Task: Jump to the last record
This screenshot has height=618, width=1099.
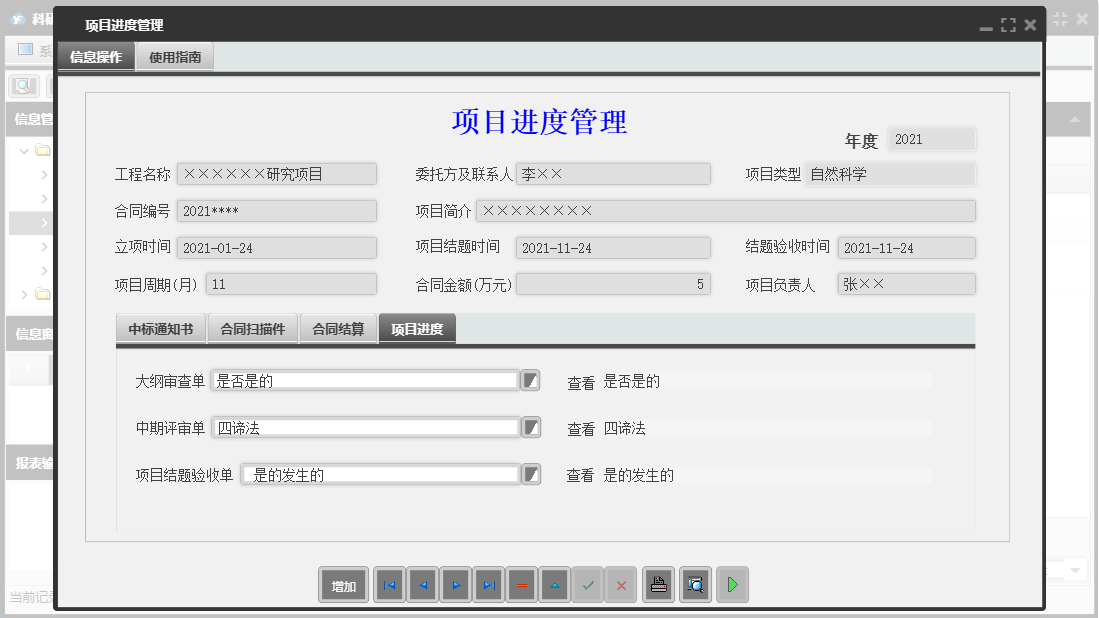Action: pyautogui.click(x=488, y=585)
